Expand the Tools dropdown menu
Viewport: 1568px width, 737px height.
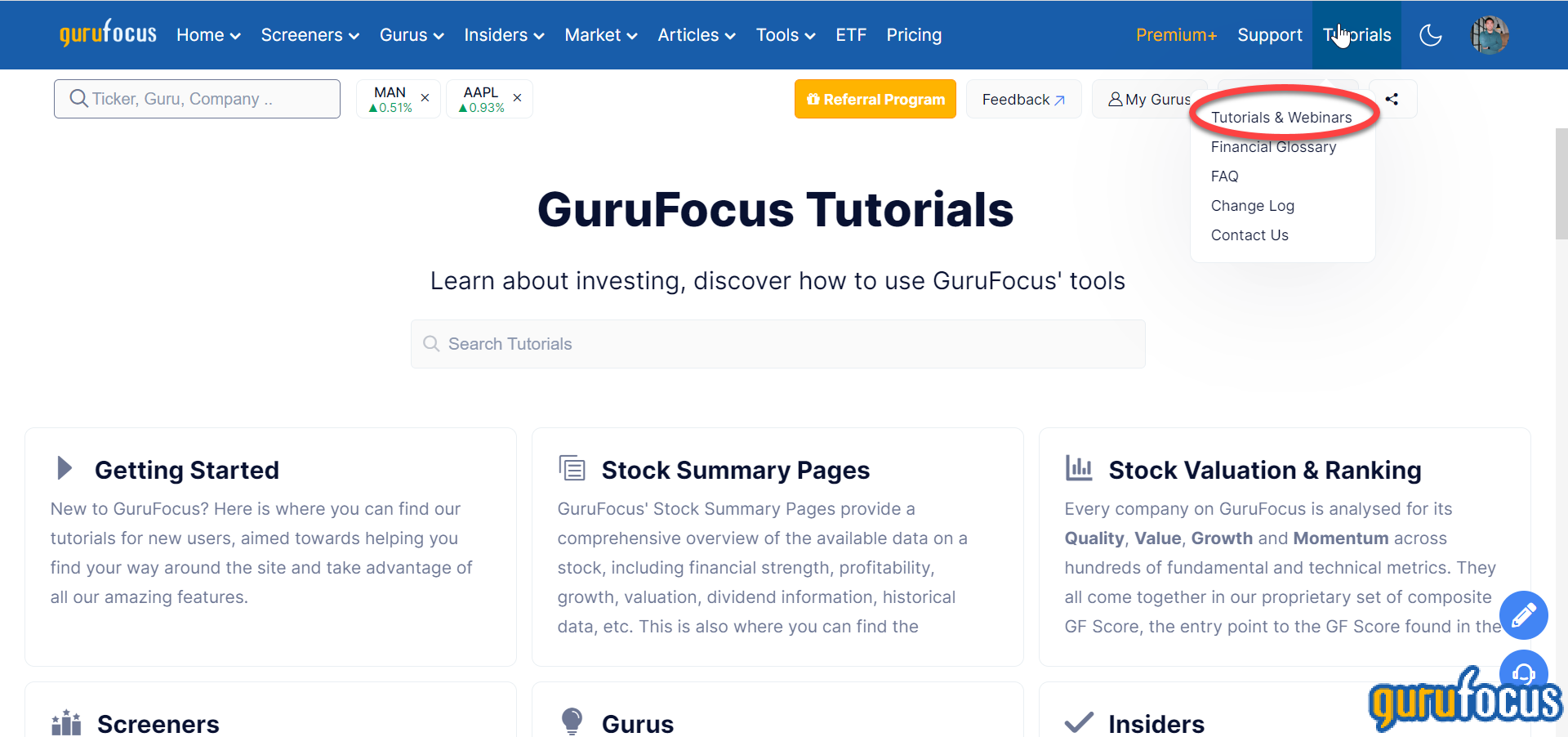[x=786, y=35]
